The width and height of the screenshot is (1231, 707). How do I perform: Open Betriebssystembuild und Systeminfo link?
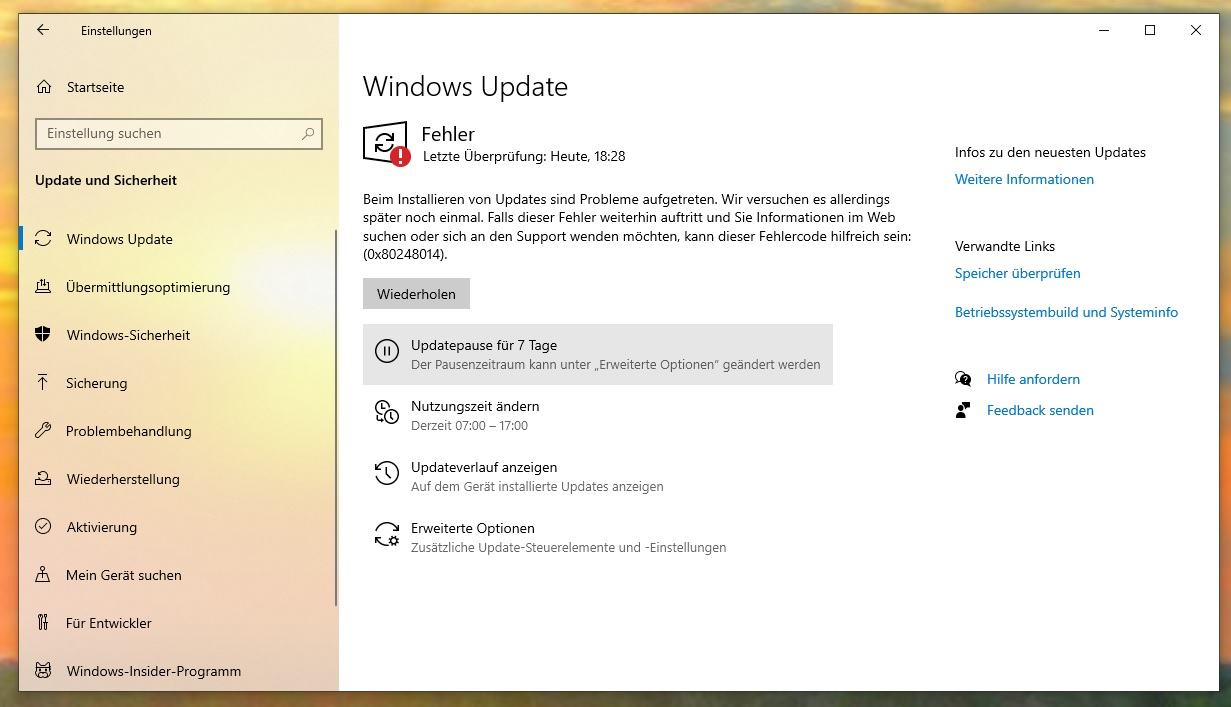click(x=1066, y=312)
